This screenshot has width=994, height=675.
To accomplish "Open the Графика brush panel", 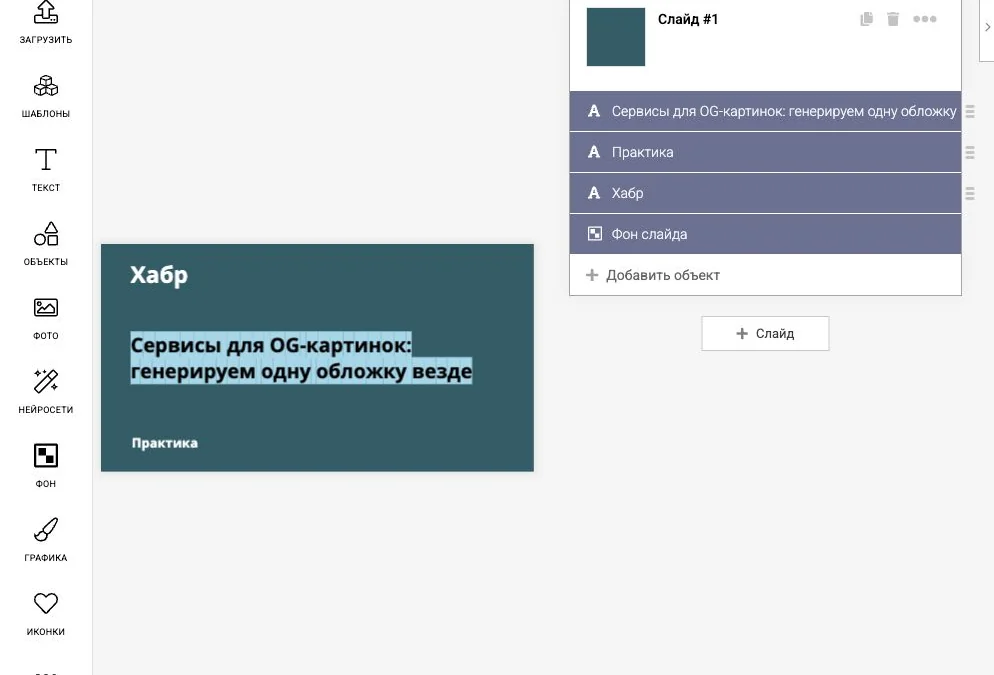I will pos(46,540).
